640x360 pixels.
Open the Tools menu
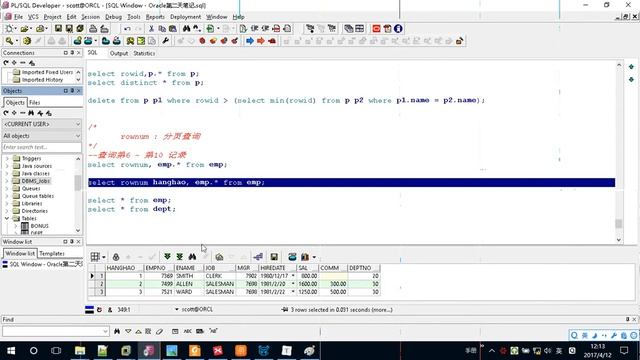click(x=133, y=17)
